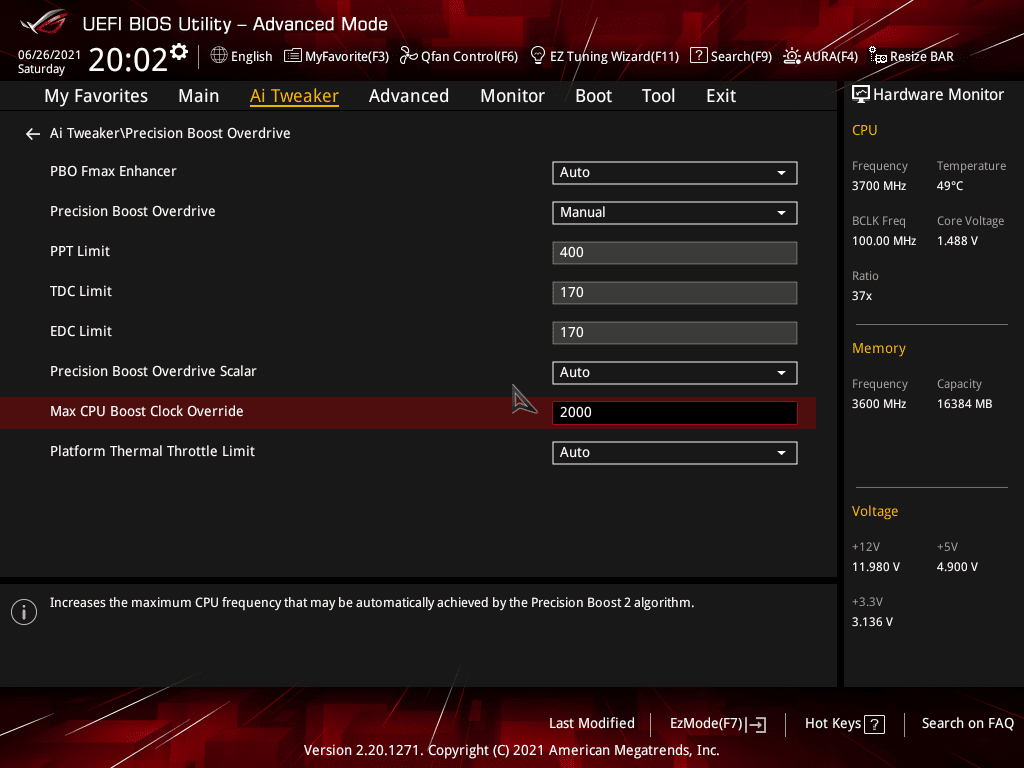This screenshot has height=768, width=1024.
Task: Click the ROG logo in header
Action: pyautogui.click(x=44, y=22)
